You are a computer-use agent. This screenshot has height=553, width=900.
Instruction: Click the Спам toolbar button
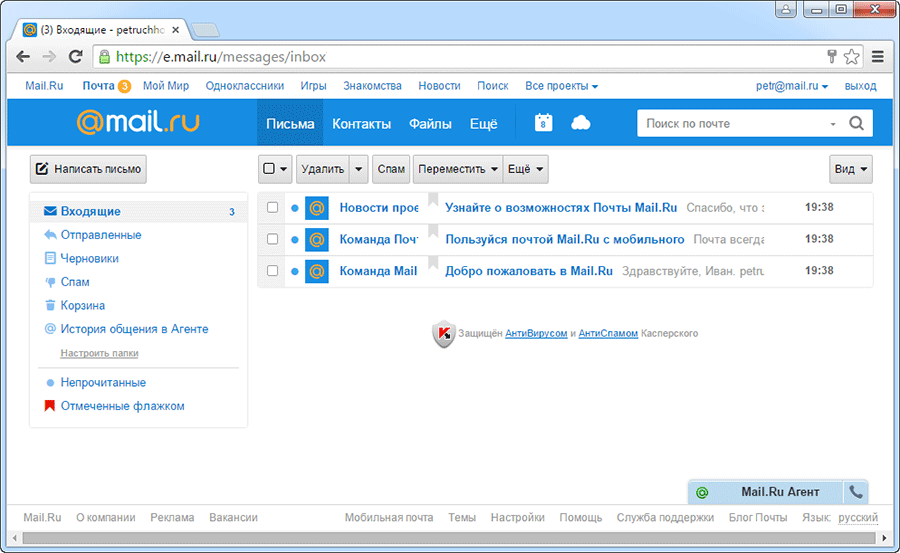click(x=391, y=169)
